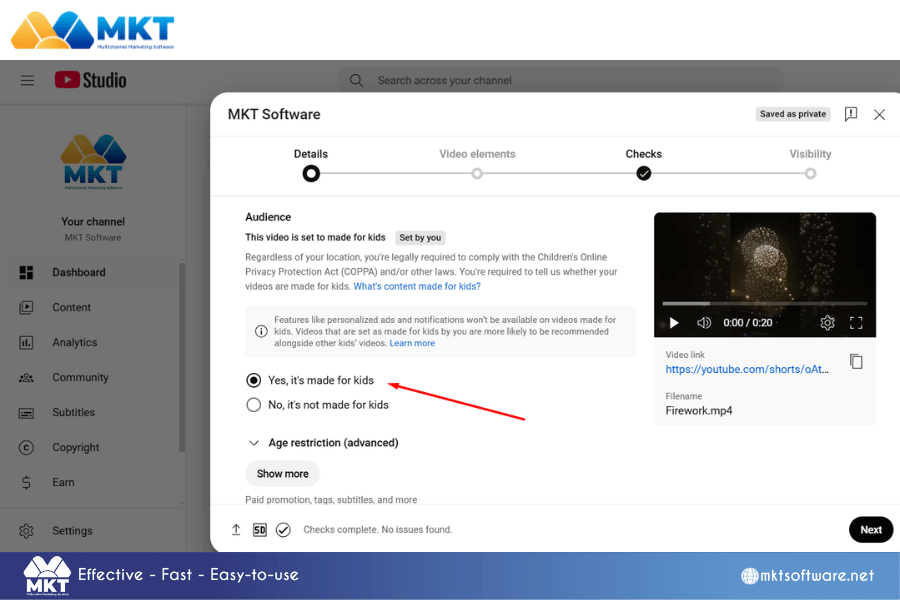Image resolution: width=900 pixels, height=600 pixels.
Task: Go to the Checks step
Action: tap(643, 164)
